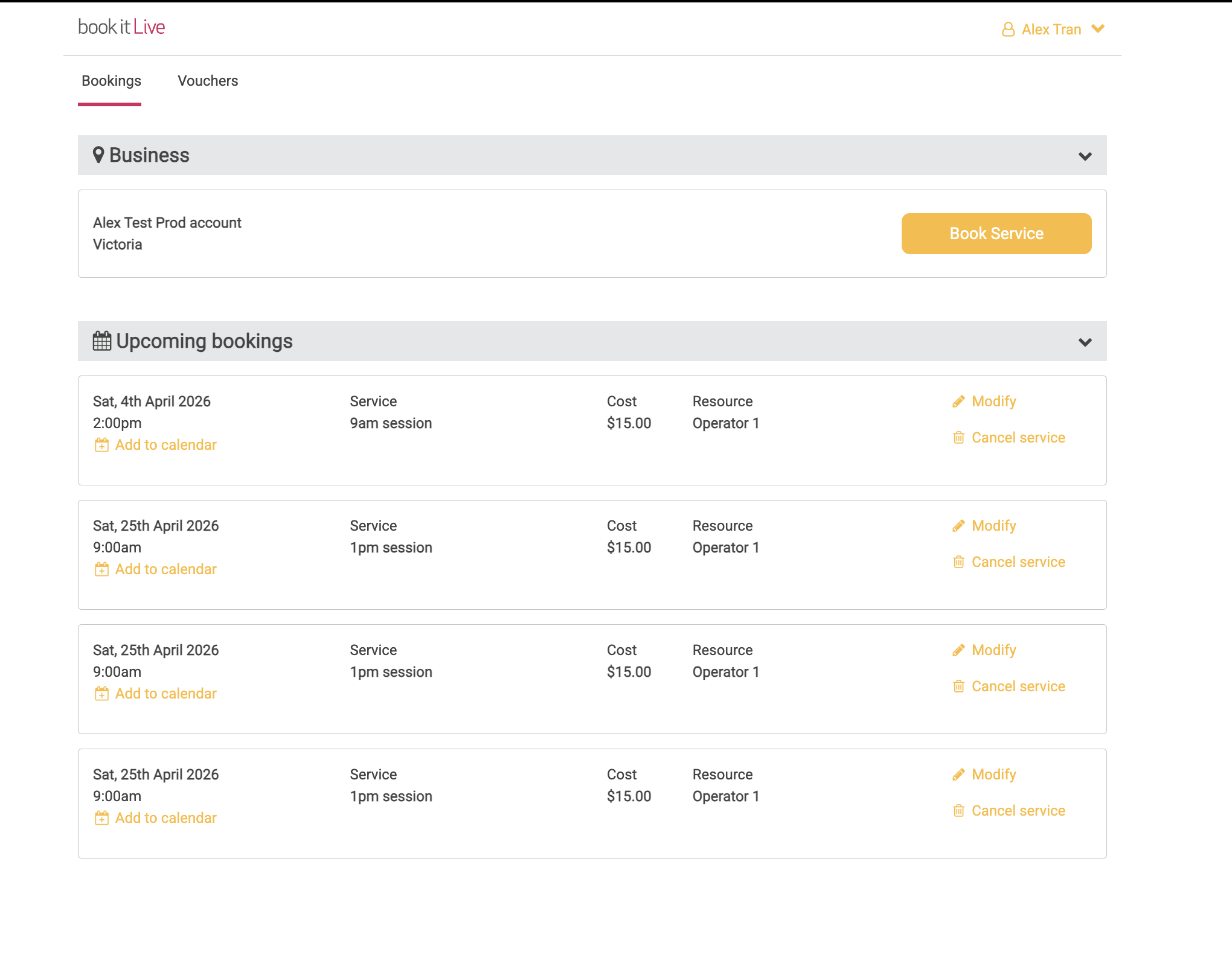1232x972 pixels.
Task: Click Cancel service on the third booking
Action: click(x=1018, y=686)
